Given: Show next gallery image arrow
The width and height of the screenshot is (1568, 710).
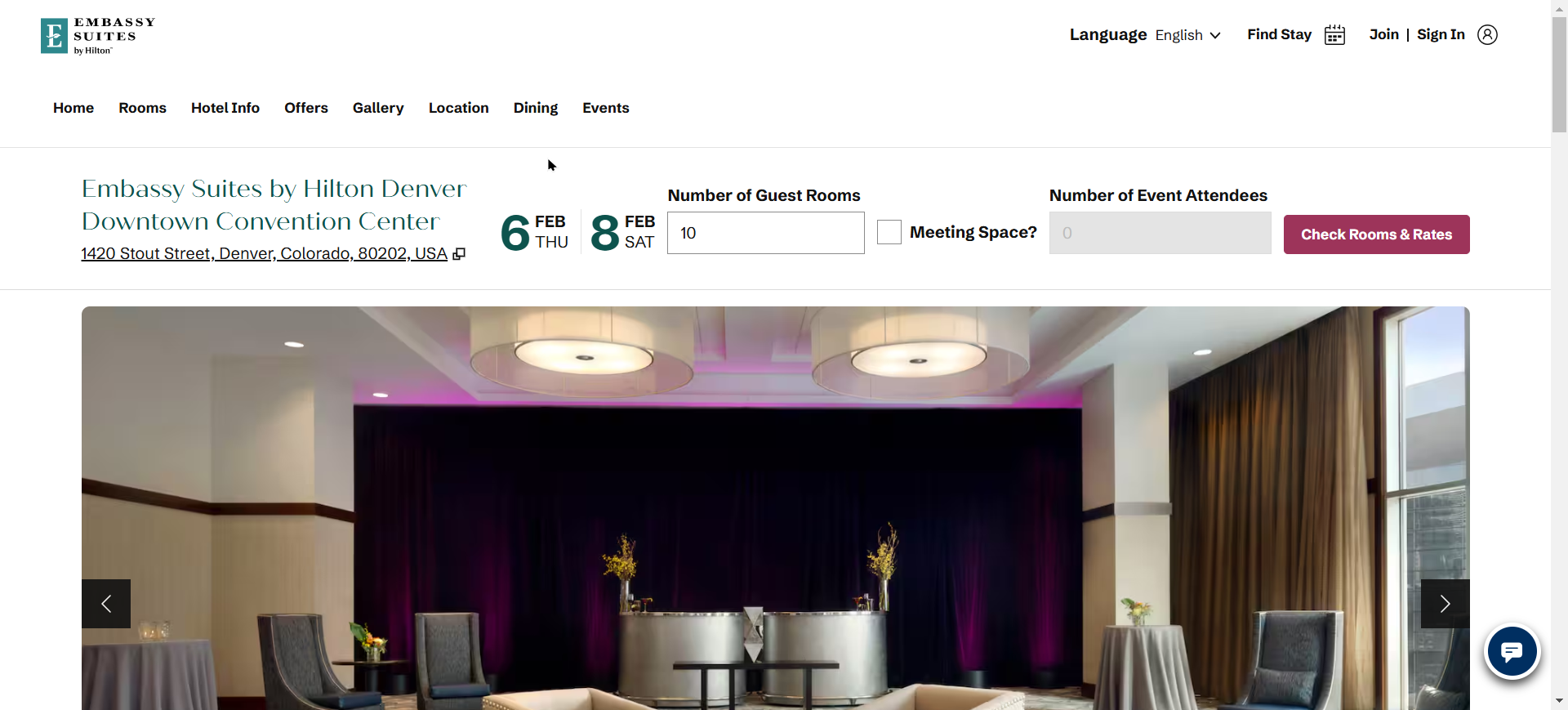Looking at the screenshot, I should click(1445, 604).
